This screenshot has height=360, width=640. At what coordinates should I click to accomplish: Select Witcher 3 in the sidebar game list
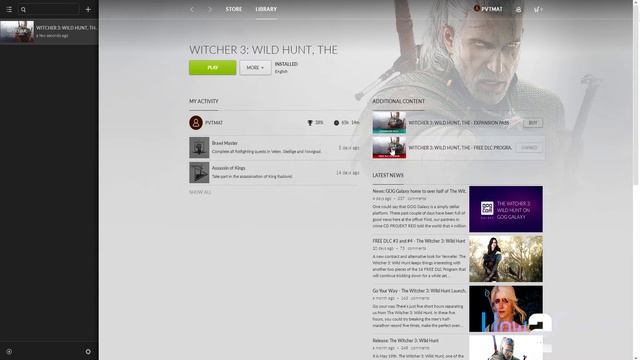49,31
